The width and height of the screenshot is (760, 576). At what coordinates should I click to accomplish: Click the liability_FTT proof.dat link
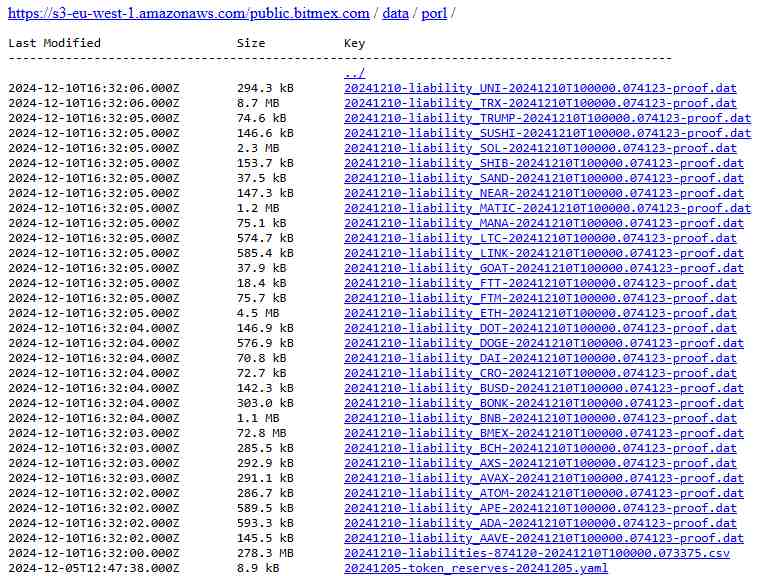[540, 284]
